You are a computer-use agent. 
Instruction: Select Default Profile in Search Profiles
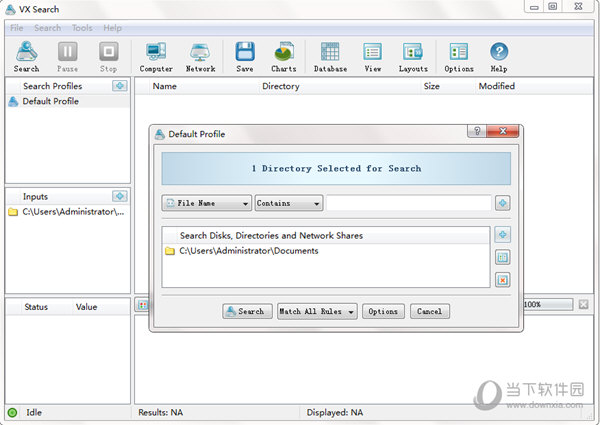(x=68, y=101)
